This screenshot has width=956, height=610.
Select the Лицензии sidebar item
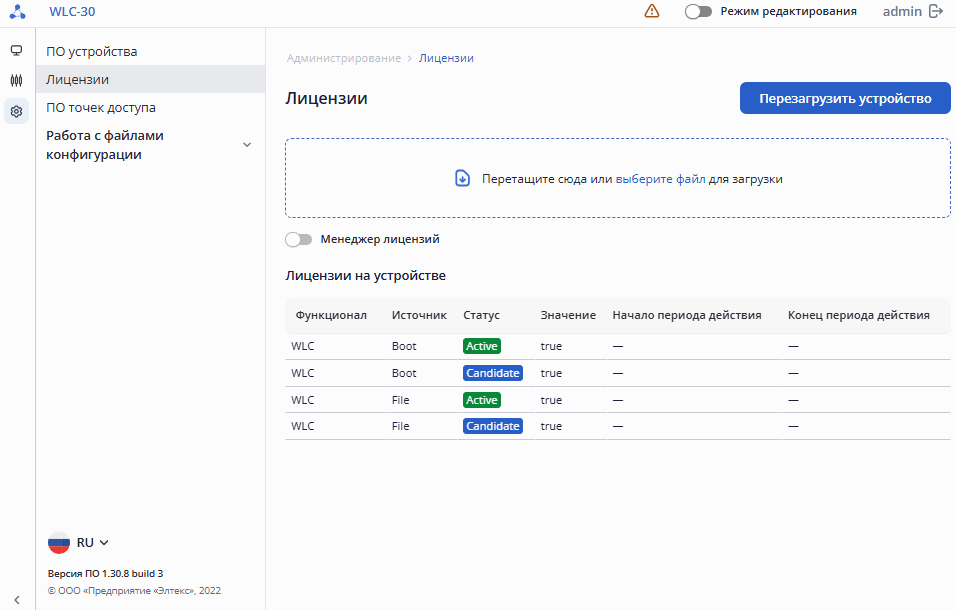coord(78,79)
